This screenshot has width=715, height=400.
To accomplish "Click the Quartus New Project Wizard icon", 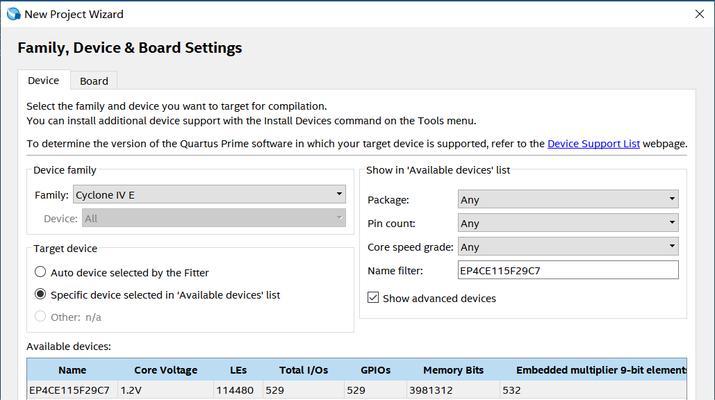I will 13,14.
